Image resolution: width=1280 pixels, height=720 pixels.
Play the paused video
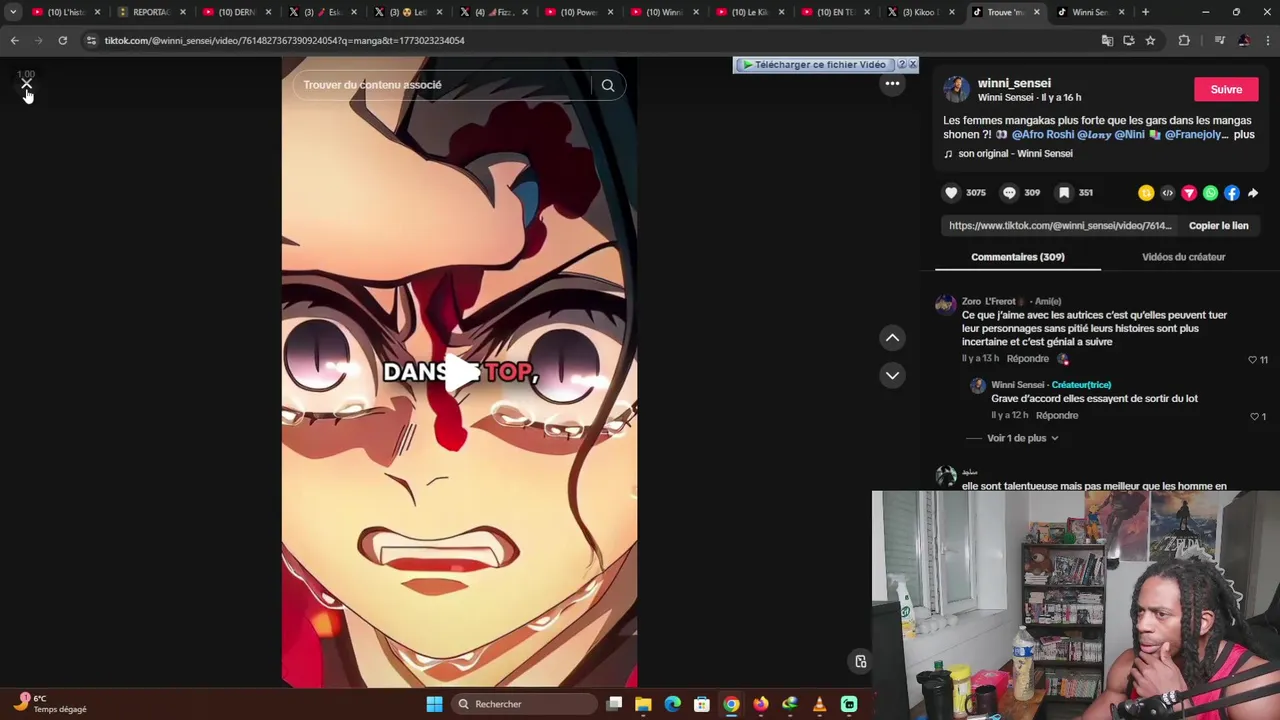coord(459,372)
